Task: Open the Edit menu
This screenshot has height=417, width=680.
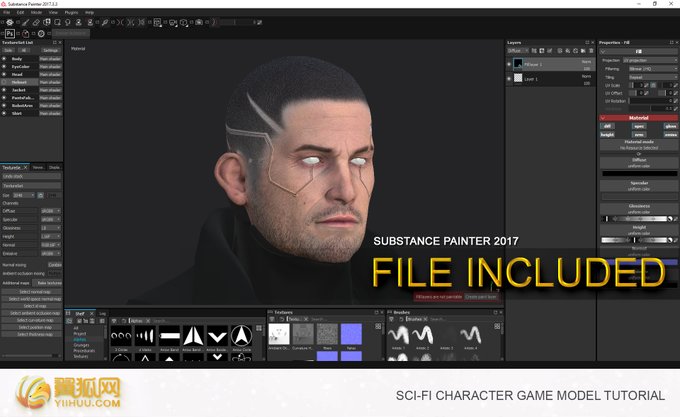Action: 20,13
